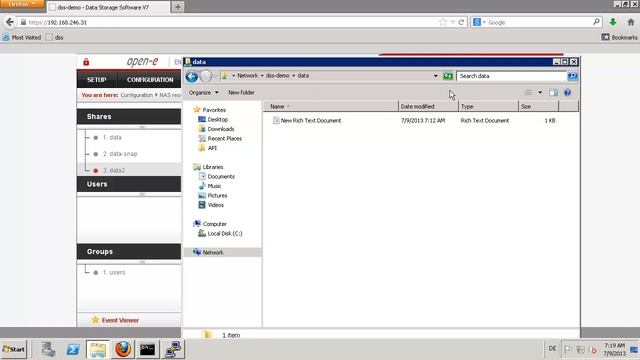Image resolution: width=640 pixels, height=360 pixels.
Task: Collapse the Groups panel header
Action: tap(129, 251)
